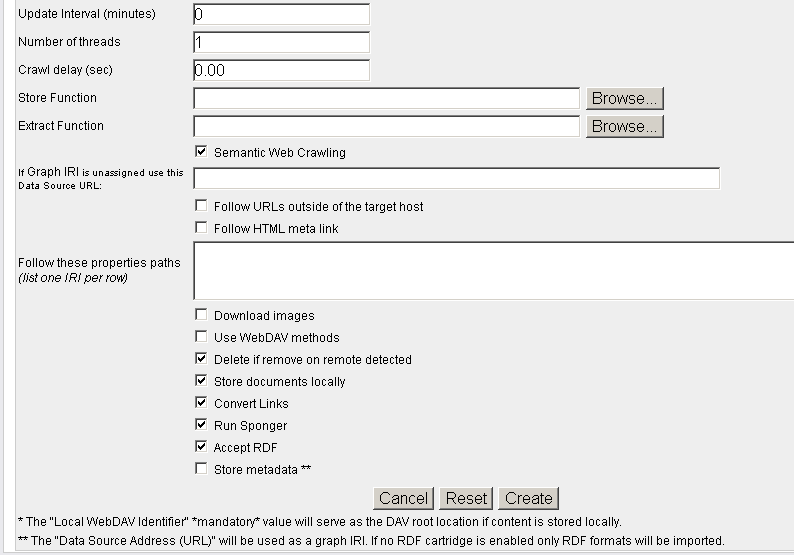The height and width of the screenshot is (555, 794).
Task: Uncheck Store documents locally
Action: coord(201,381)
